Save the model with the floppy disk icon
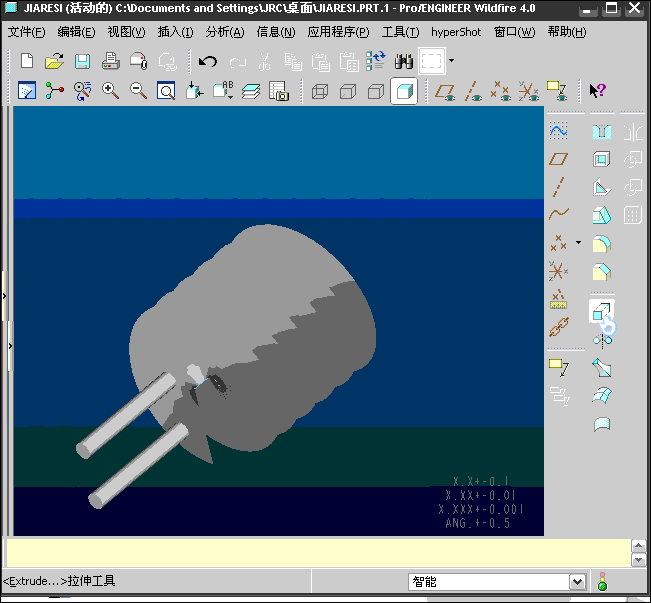Screen dimensions: 651x603 (x=82, y=61)
